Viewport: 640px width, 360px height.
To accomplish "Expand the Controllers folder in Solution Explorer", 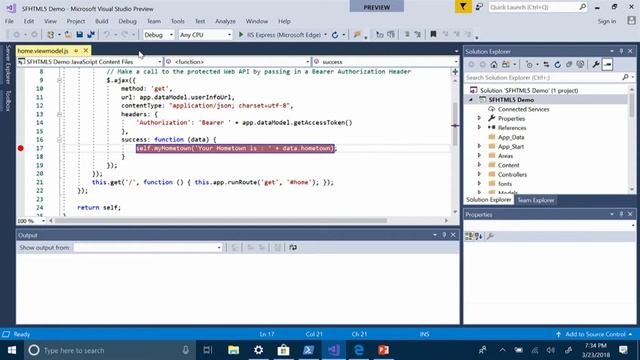I will (x=479, y=174).
